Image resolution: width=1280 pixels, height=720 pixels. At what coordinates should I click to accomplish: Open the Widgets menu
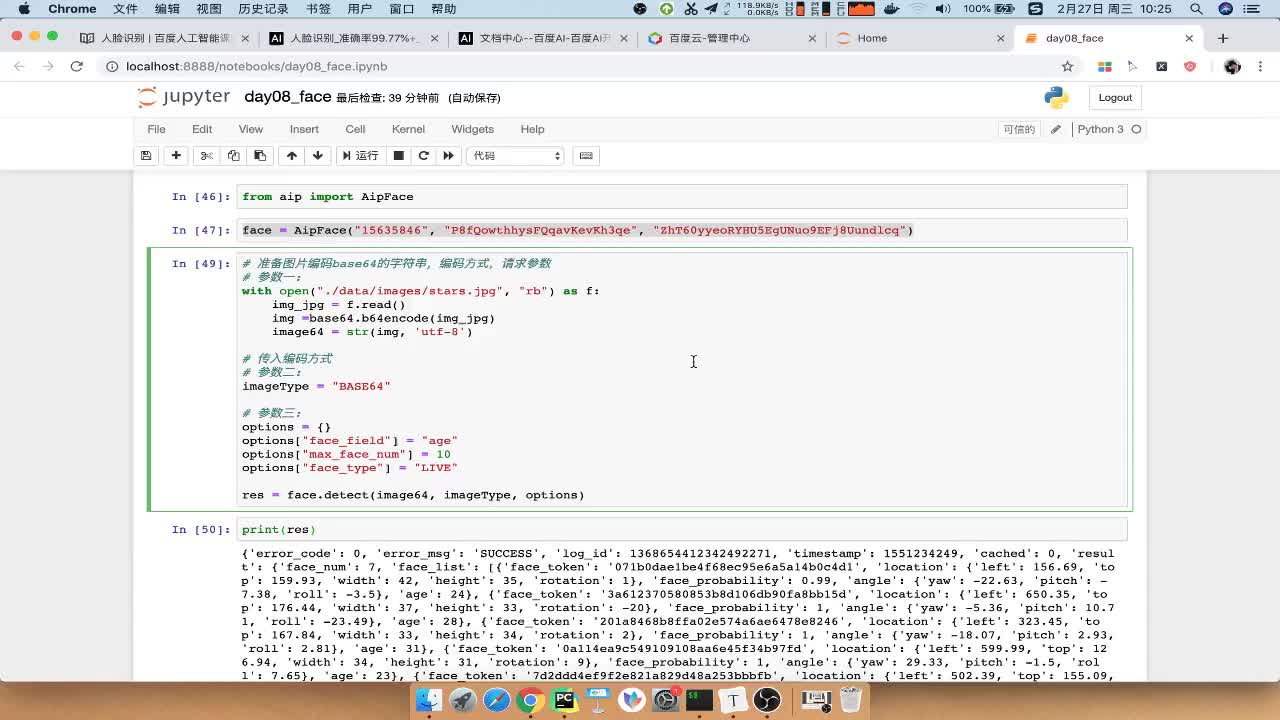click(472, 129)
